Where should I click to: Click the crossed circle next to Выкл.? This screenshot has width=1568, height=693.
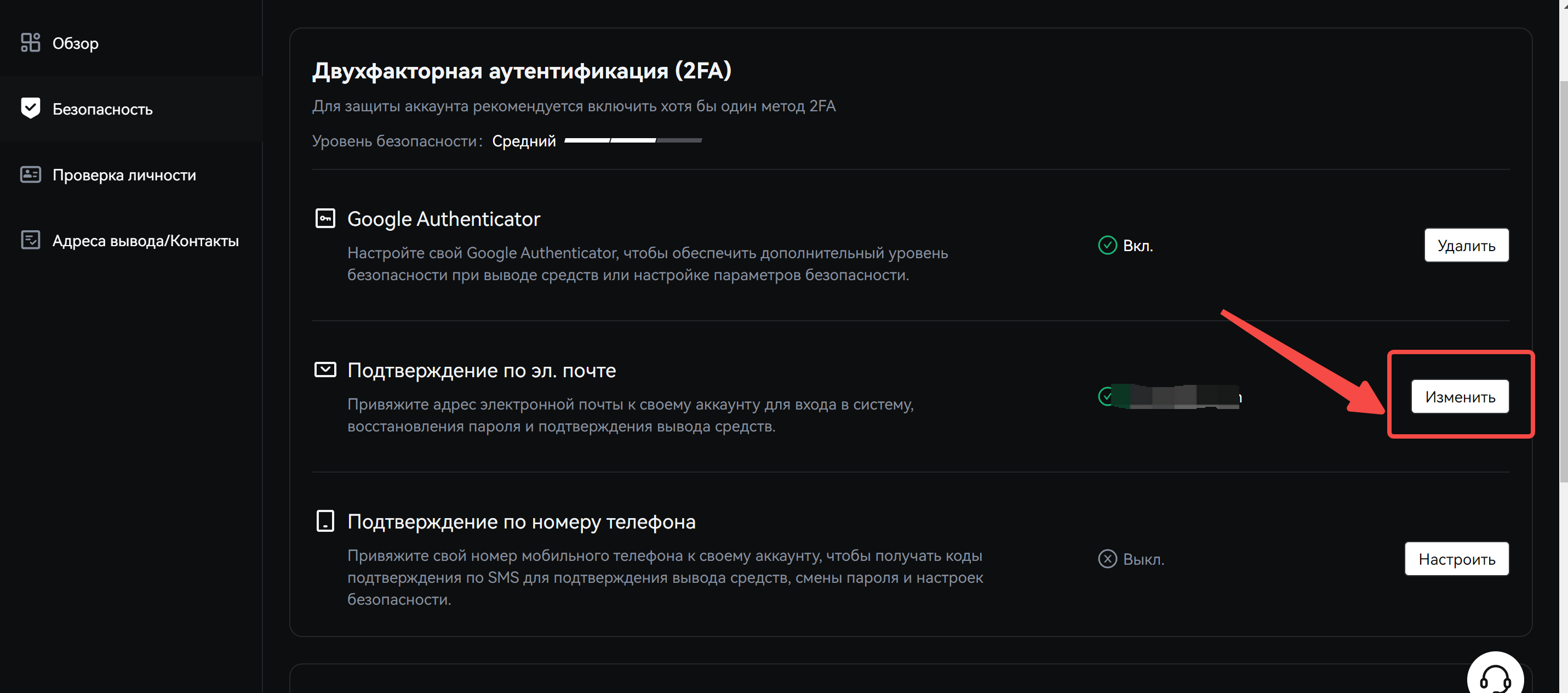[1107, 559]
